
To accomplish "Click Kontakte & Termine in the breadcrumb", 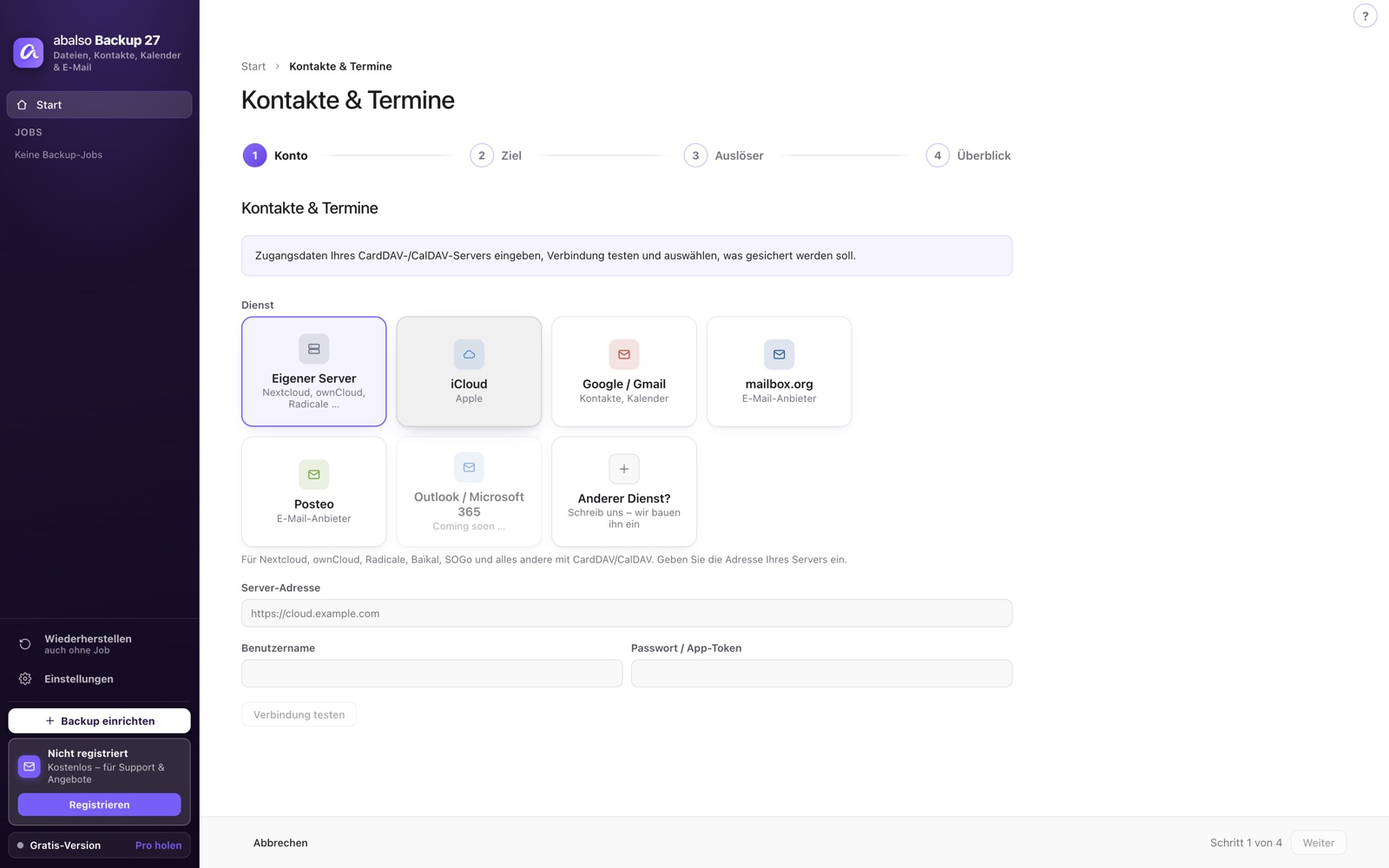I will (x=340, y=66).
